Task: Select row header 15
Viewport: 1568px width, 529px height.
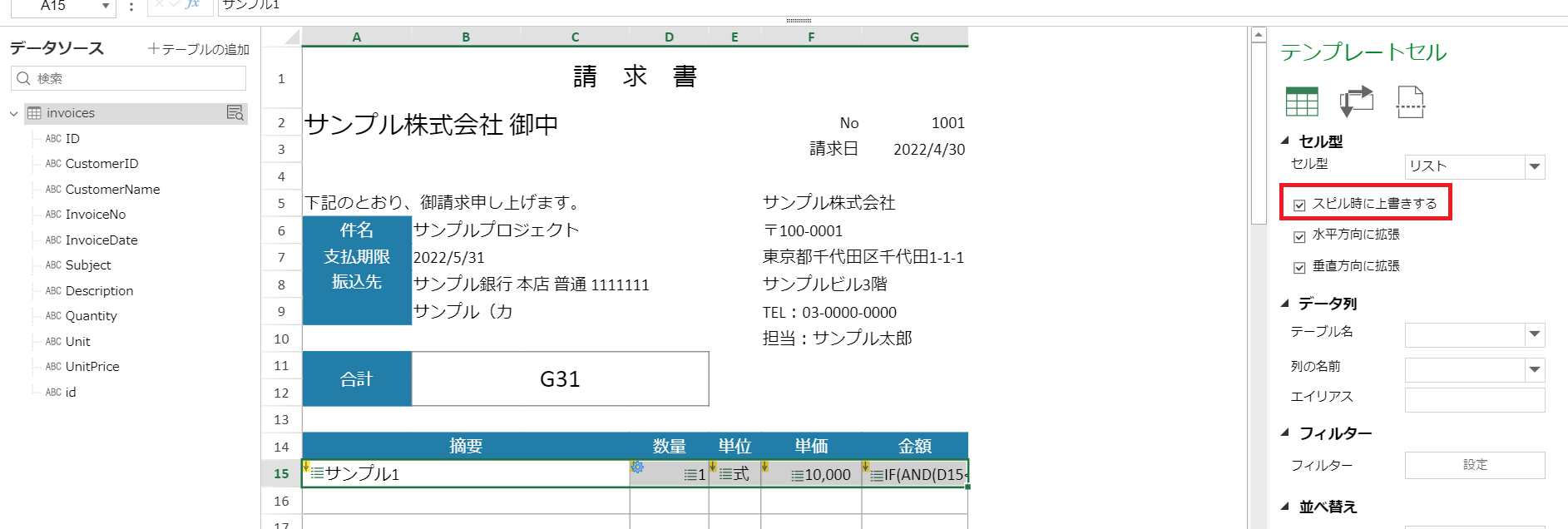Action: click(x=281, y=473)
